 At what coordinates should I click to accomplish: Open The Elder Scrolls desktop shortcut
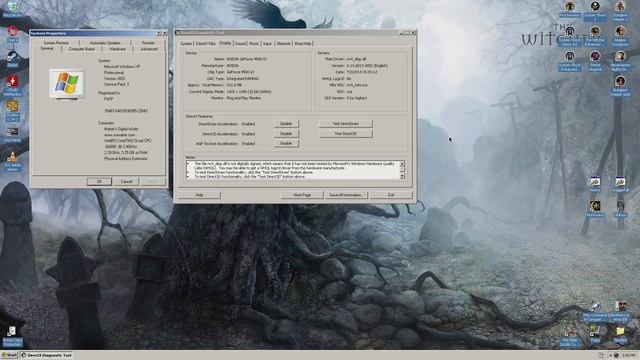point(570,337)
